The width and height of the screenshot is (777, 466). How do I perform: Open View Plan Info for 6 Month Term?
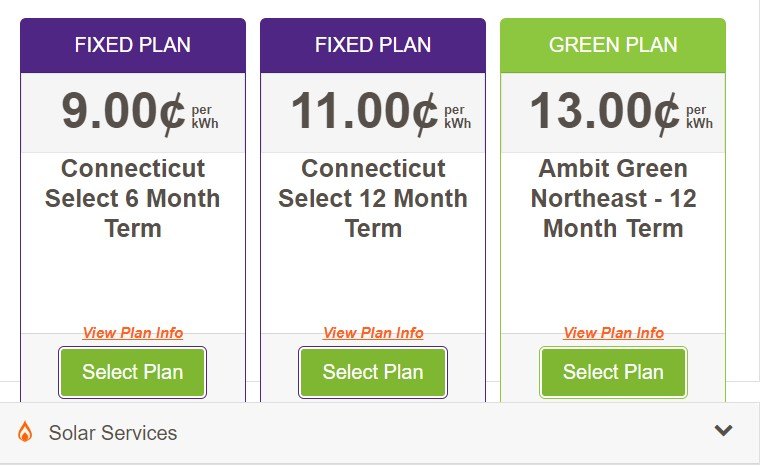pyautogui.click(x=133, y=333)
